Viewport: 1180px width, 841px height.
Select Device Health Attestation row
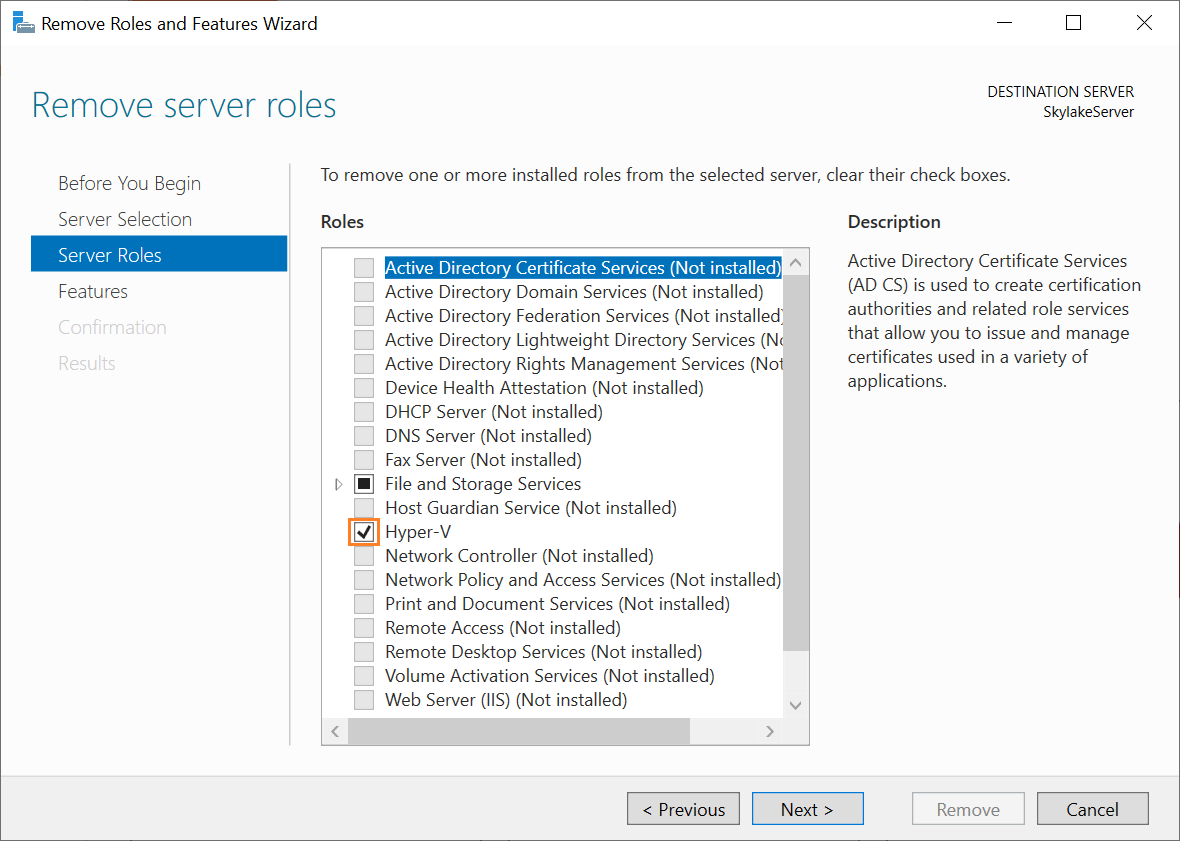coord(544,388)
